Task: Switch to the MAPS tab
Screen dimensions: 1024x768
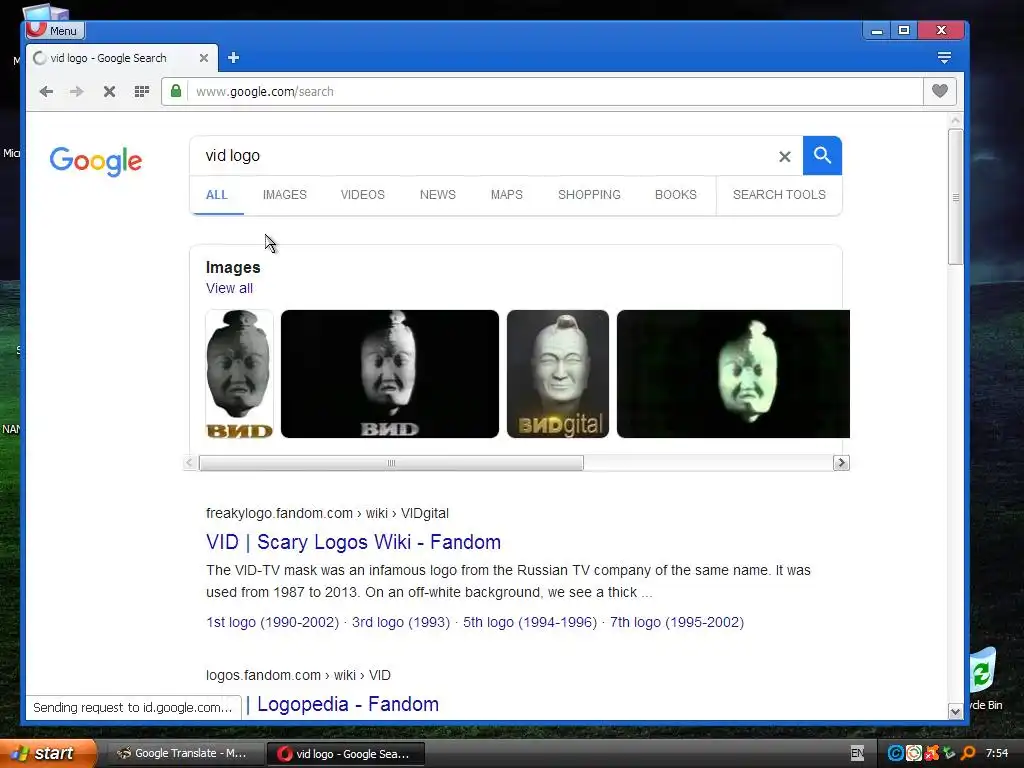Action: [x=507, y=195]
